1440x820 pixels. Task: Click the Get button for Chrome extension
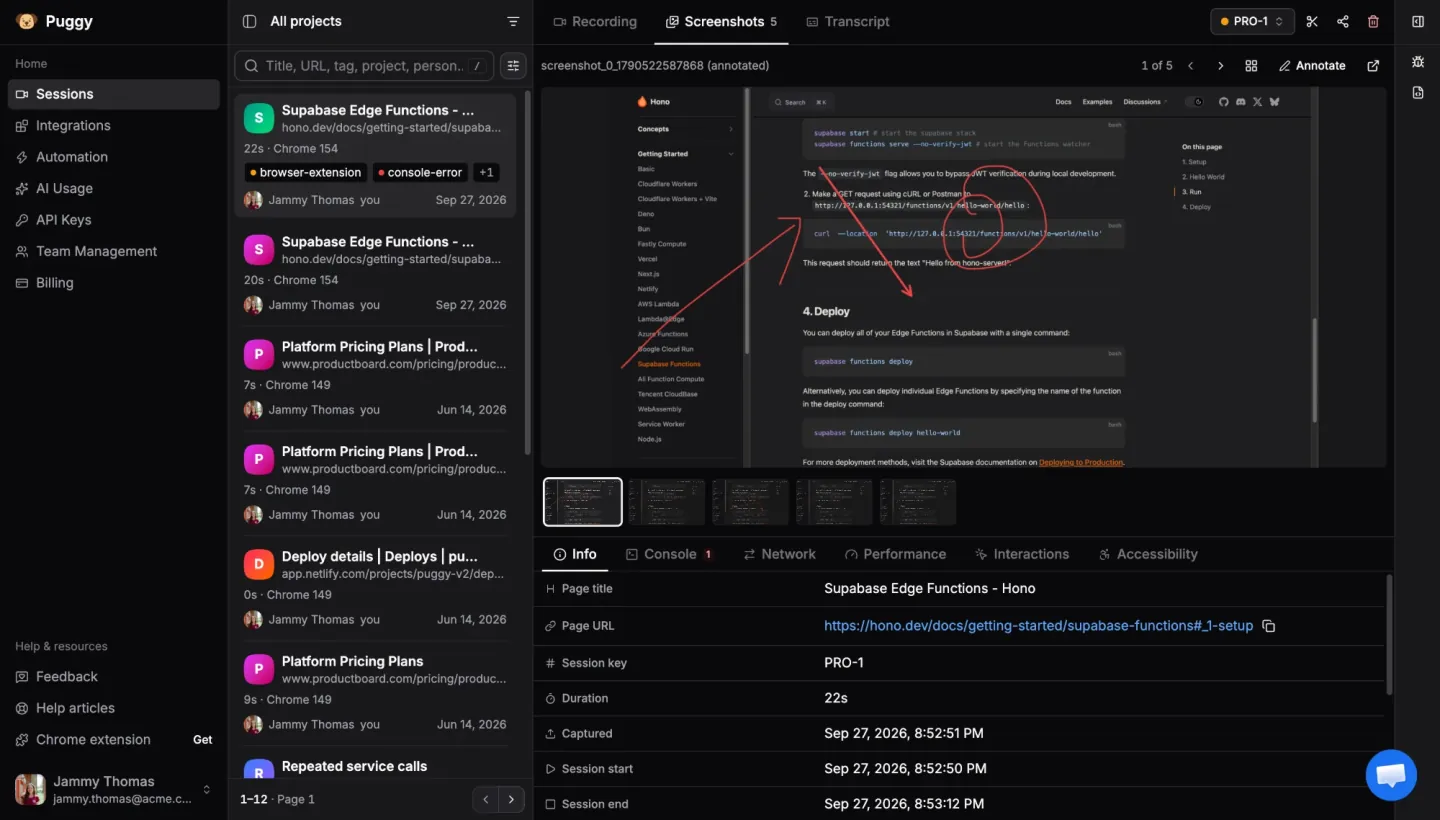tap(203, 740)
